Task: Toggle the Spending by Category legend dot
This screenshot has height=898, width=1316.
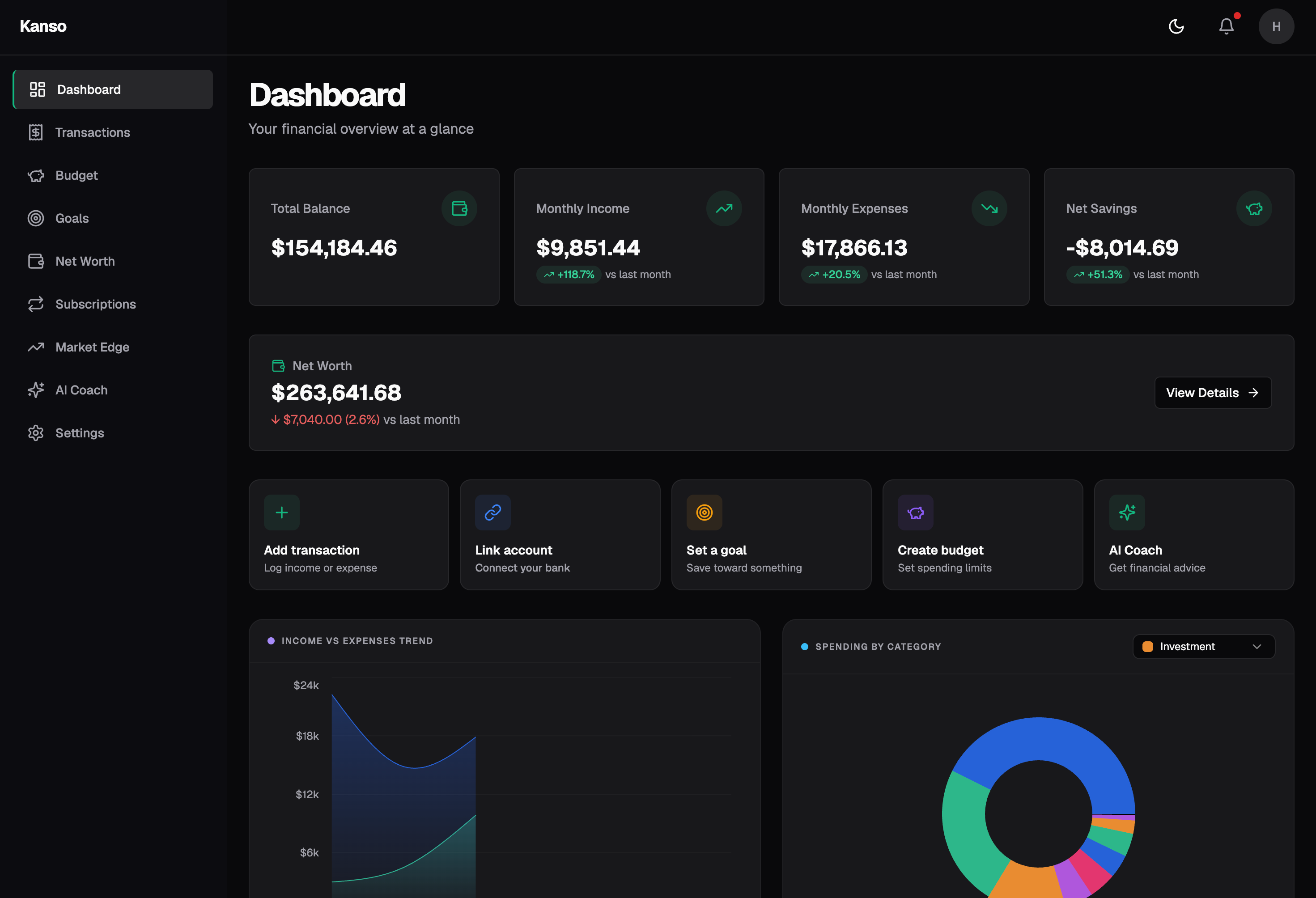Action: tap(805, 646)
